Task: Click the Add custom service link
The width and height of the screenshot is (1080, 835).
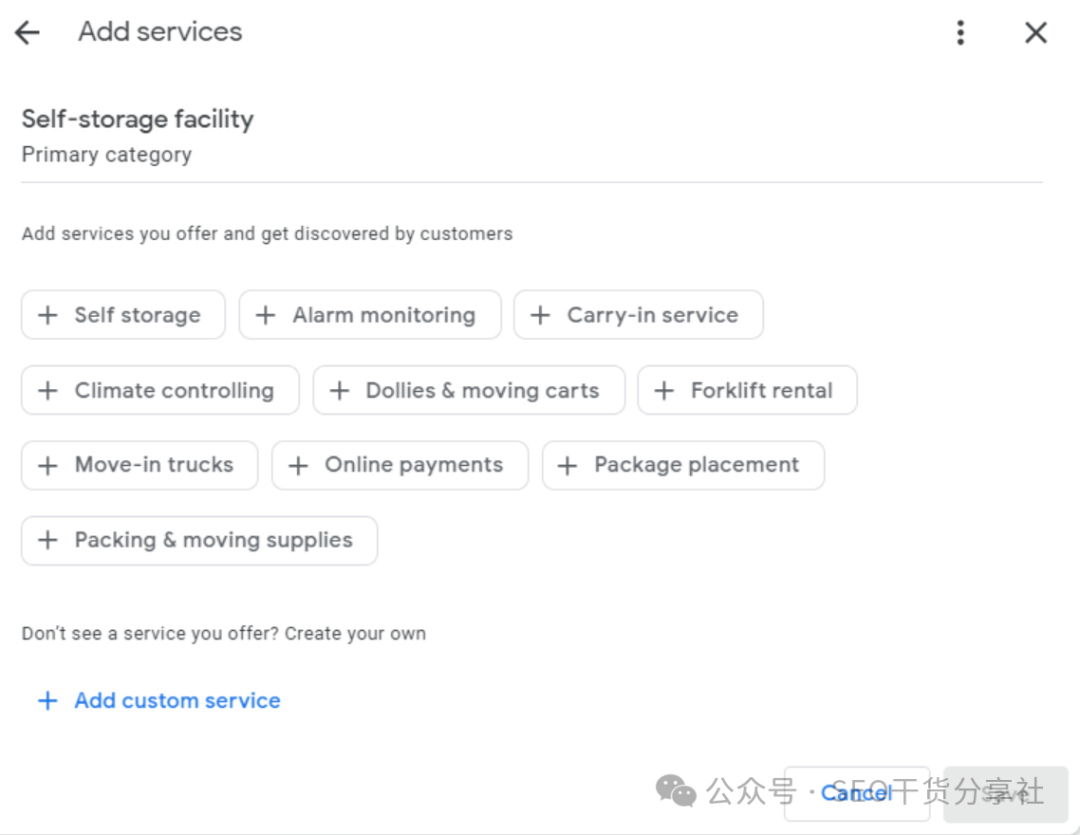Action: 177,700
